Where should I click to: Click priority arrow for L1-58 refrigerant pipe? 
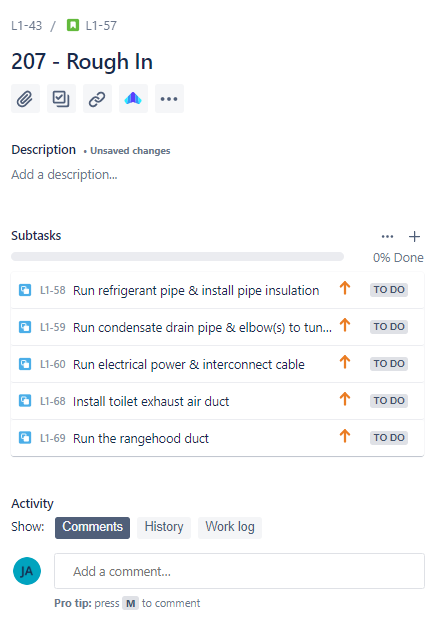click(x=345, y=288)
